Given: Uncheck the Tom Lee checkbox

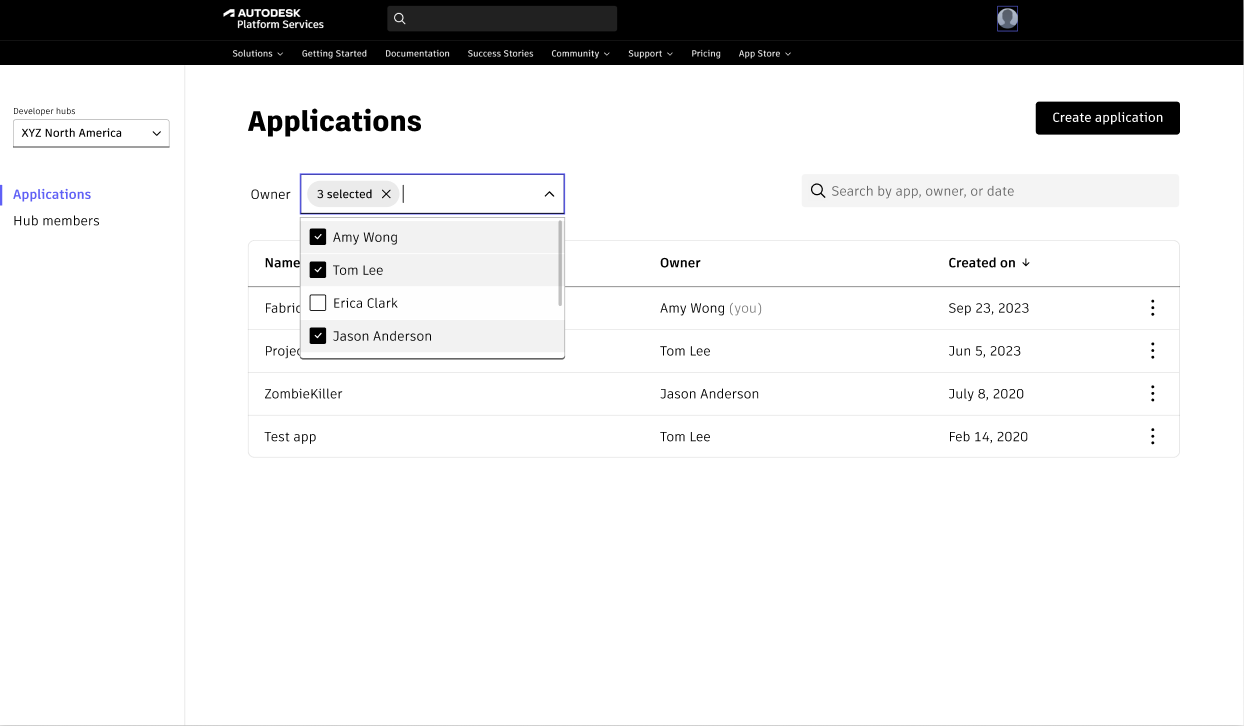Looking at the screenshot, I should [318, 270].
